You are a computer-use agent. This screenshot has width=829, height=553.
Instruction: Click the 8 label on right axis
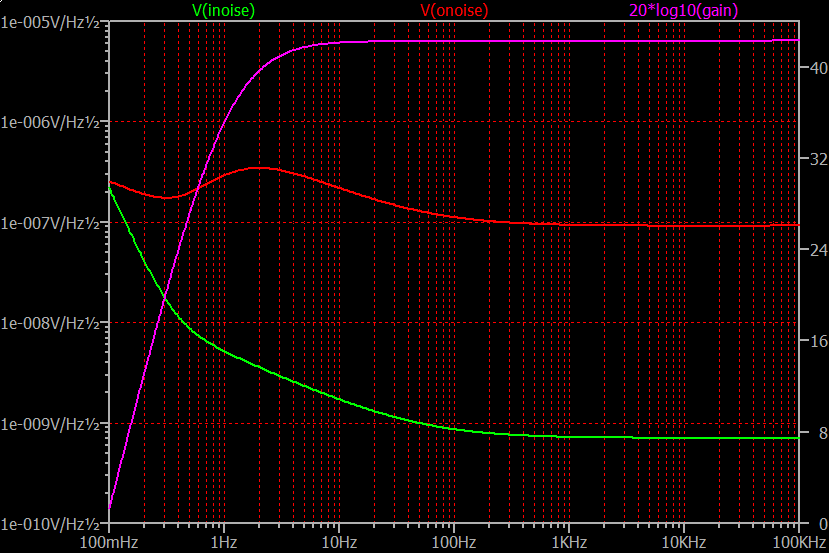[x=823, y=433]
